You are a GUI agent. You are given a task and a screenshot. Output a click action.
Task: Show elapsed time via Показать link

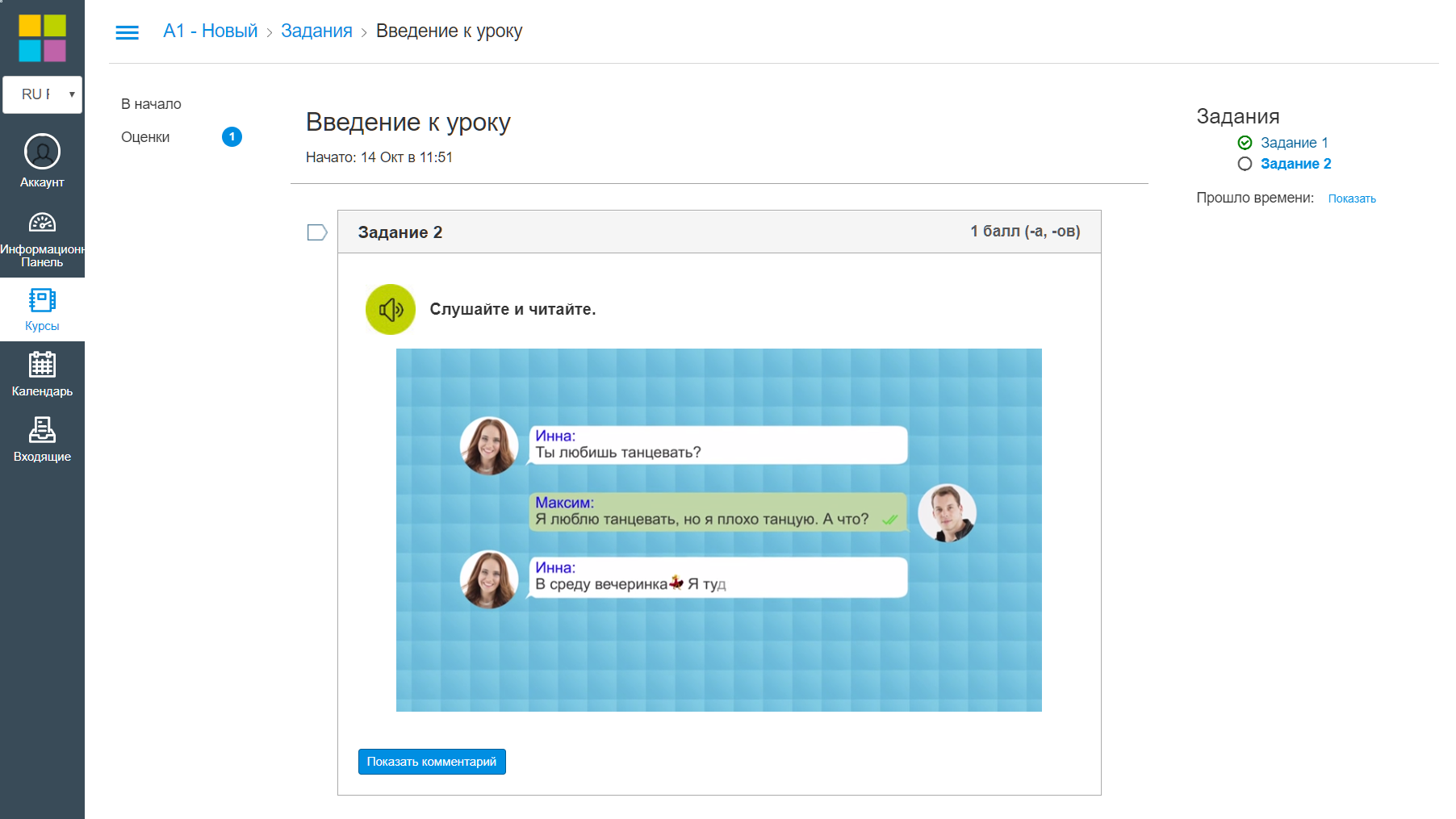1352,198
